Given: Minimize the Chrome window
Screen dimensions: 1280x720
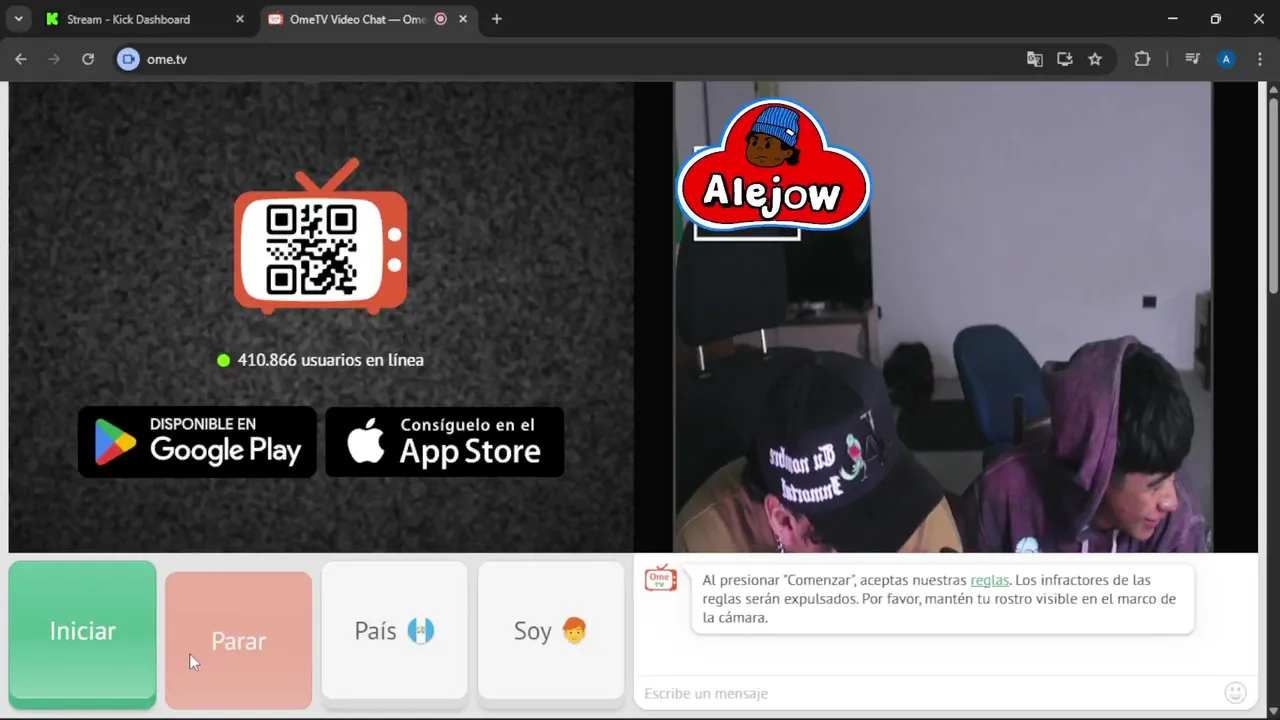Looking at the screenshot, I should [x=1172, y=19].
